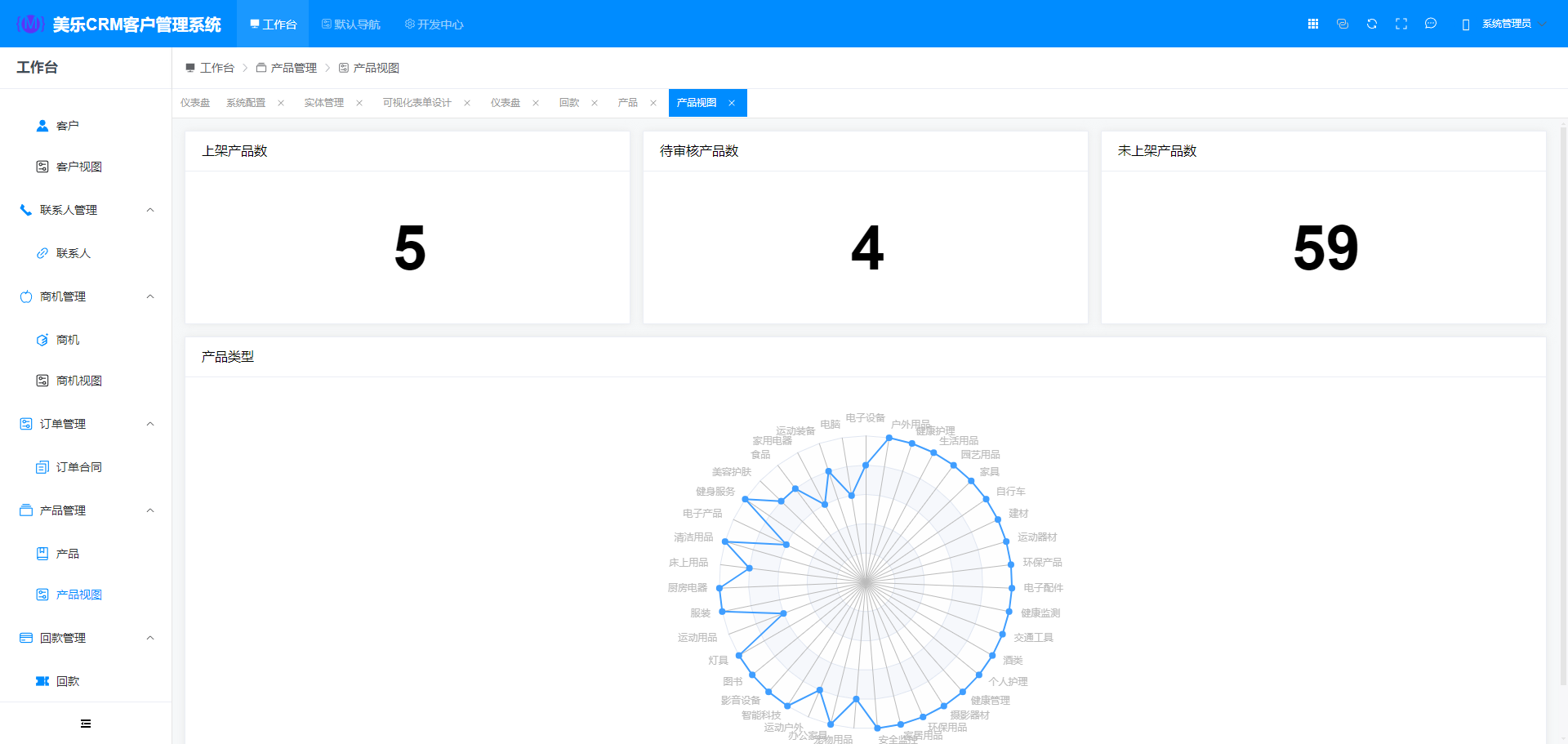The image size is (1568, 744).
Task: Click the sidebar collapse menu icon
Action: (x=86, y=724)
